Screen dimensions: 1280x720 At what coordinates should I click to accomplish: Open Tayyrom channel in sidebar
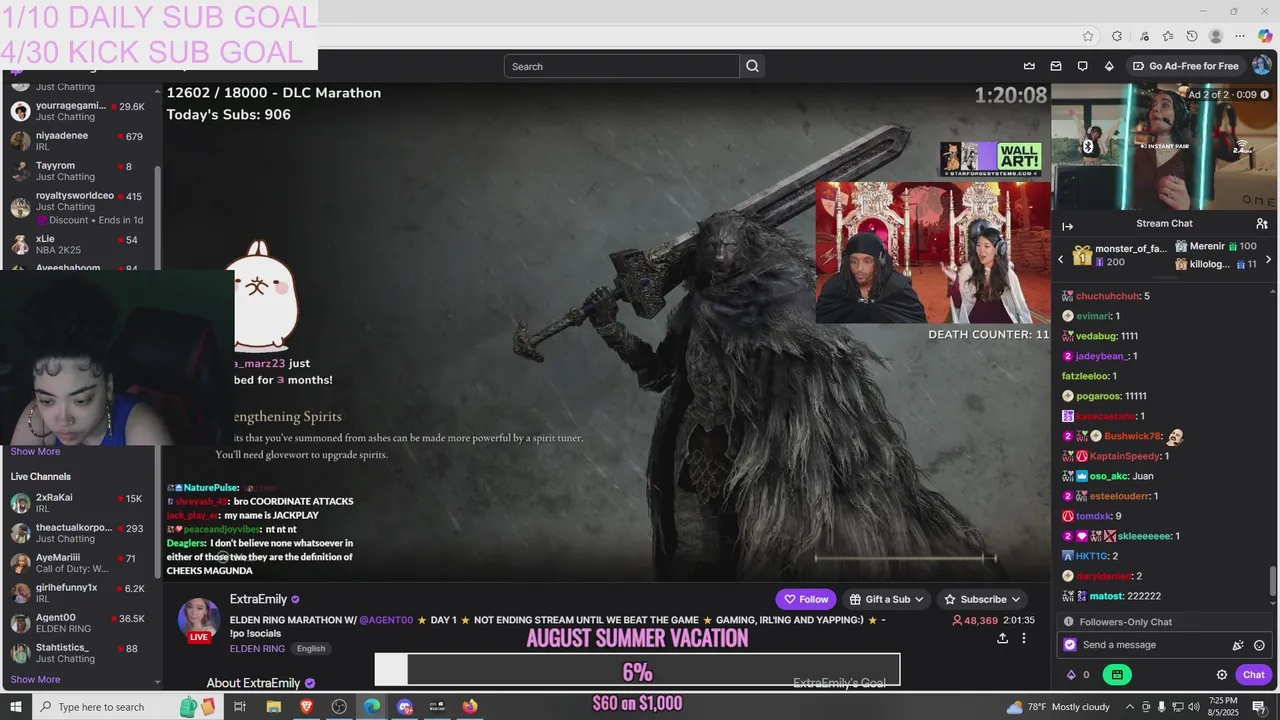(80, 170)
